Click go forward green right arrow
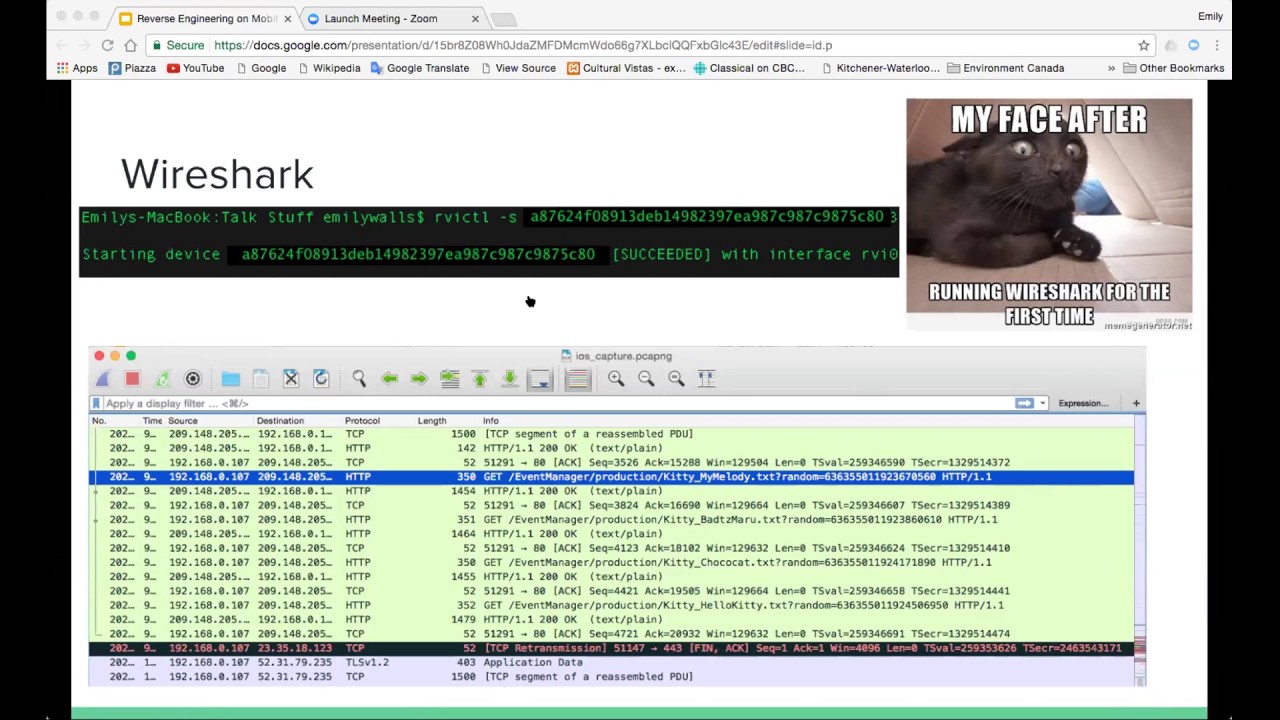This screenshot has height=720, width=1280. 419,379
